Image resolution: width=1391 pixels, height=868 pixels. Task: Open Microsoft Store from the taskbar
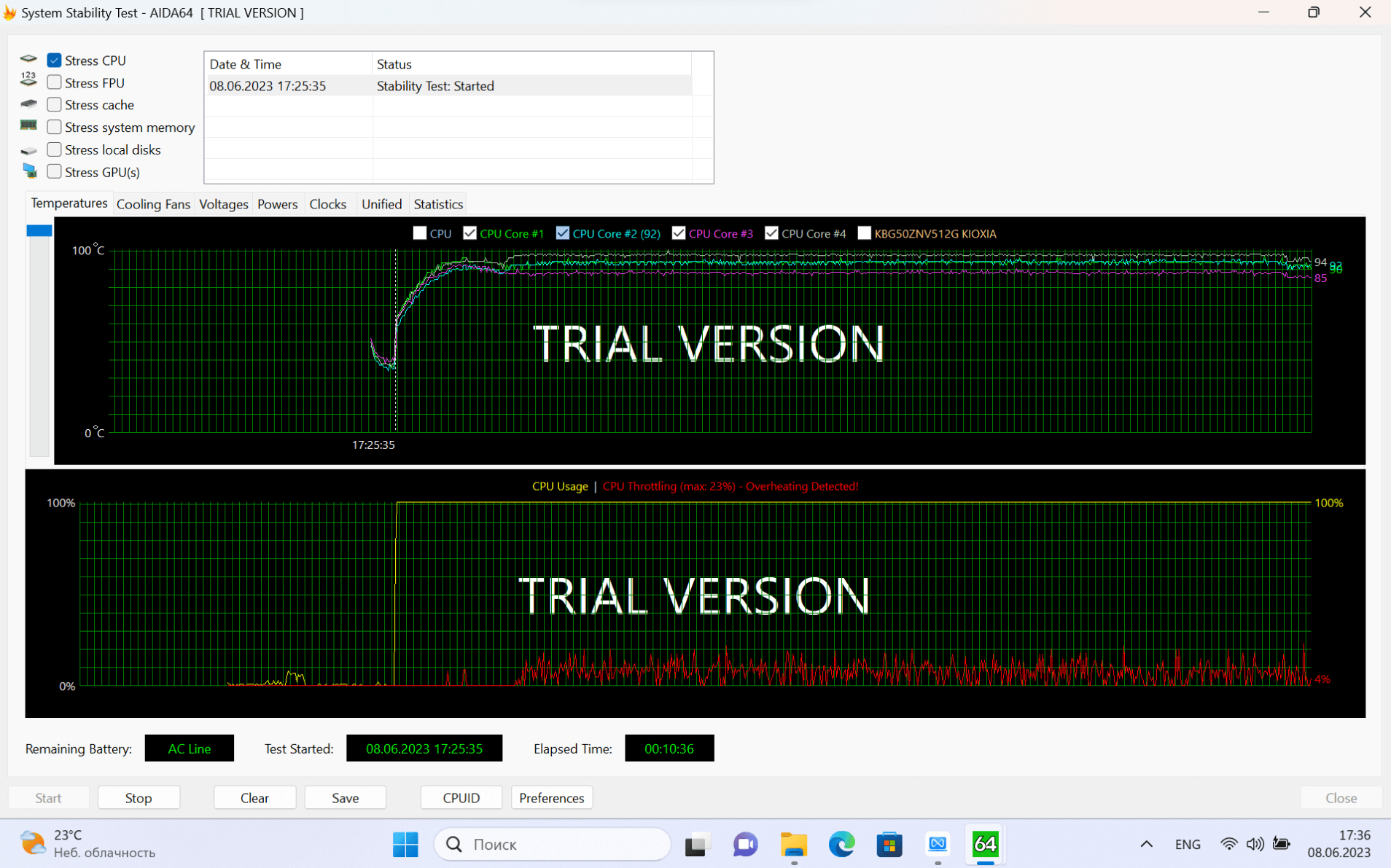point(889,844)
